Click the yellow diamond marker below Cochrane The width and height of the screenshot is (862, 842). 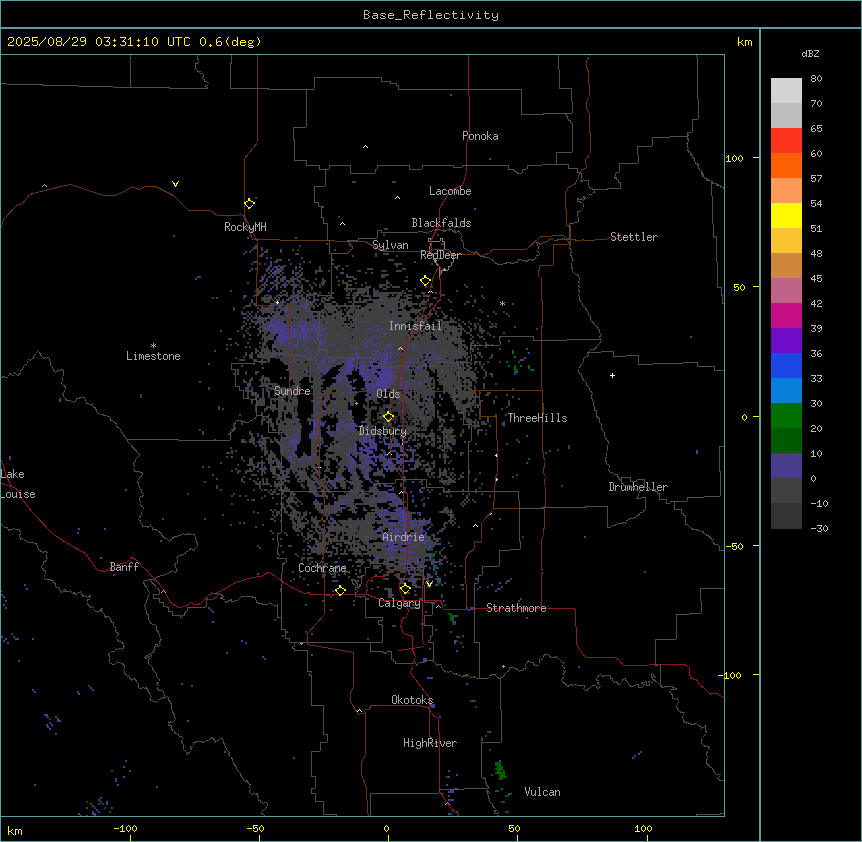tap(340, 590)
